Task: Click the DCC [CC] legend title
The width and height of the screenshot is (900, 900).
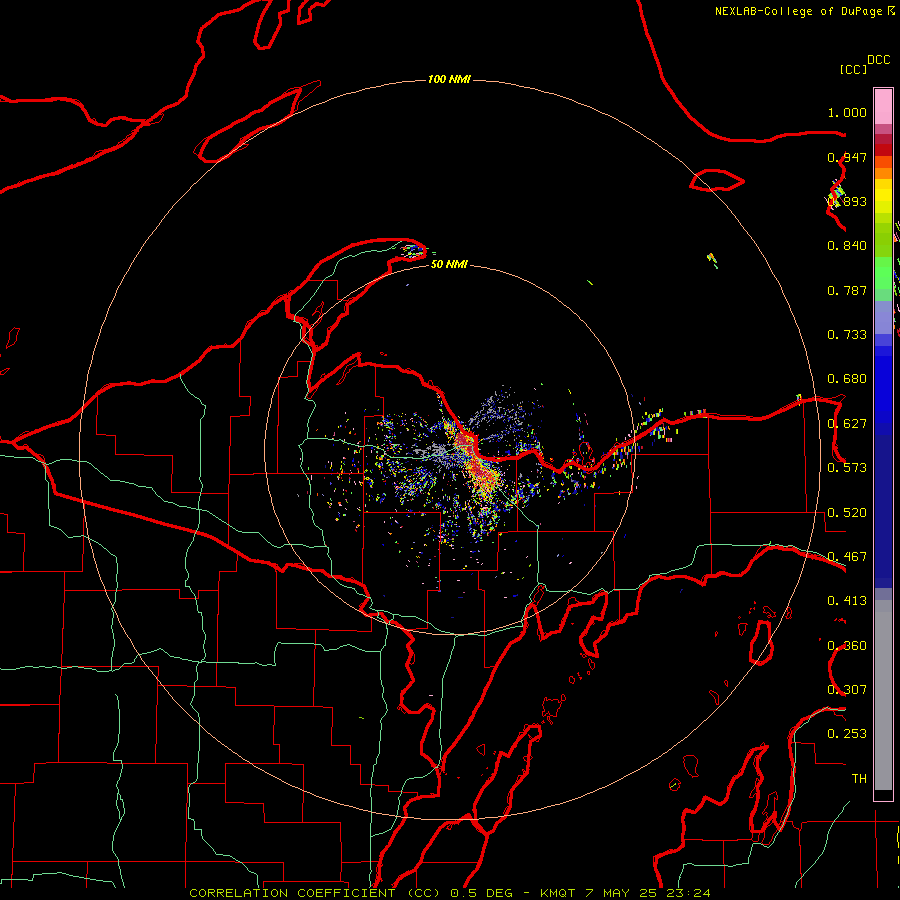Action: (x=864, y=64)
